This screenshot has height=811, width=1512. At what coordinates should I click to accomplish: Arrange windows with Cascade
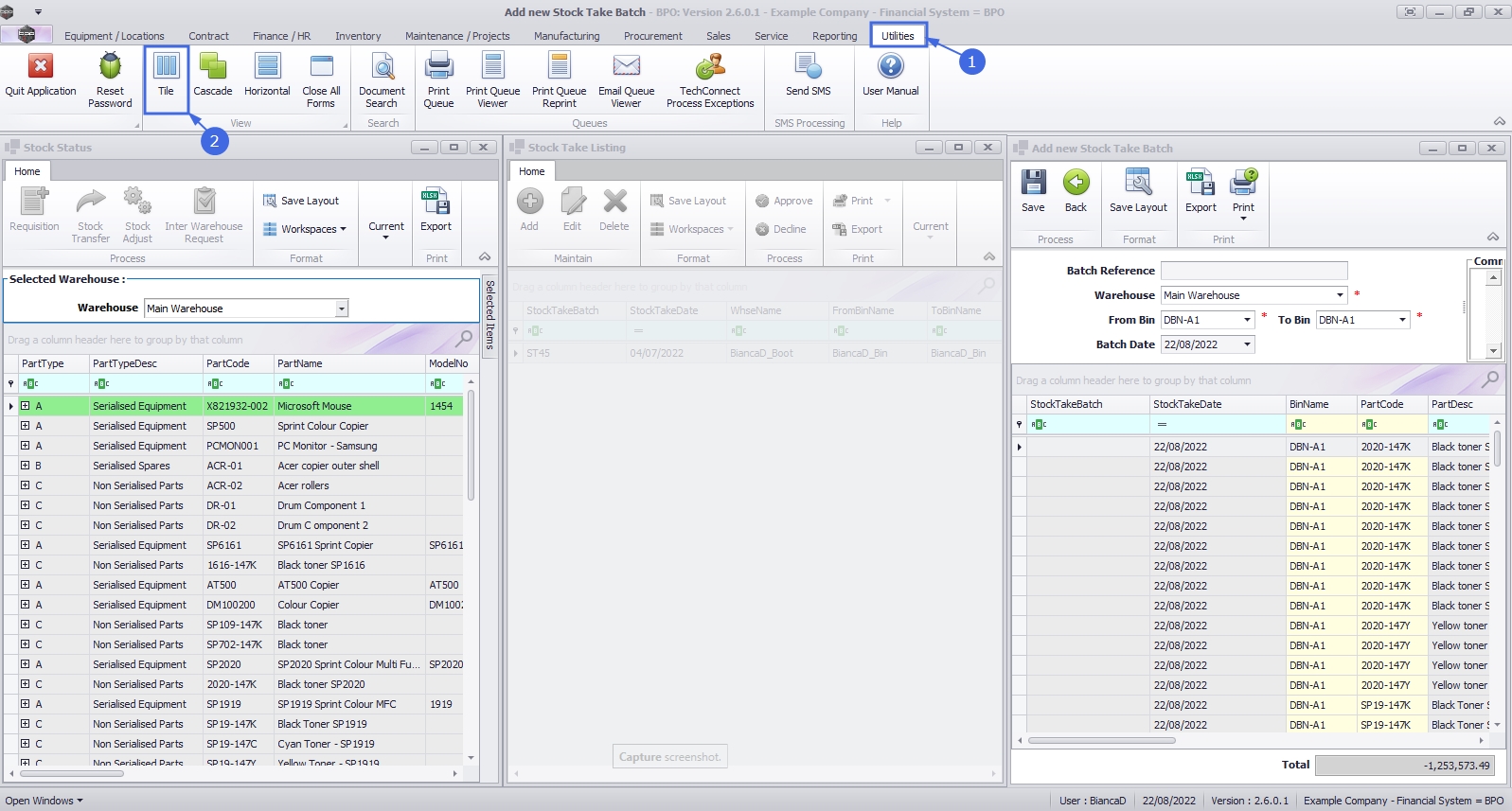pos(212,76)
